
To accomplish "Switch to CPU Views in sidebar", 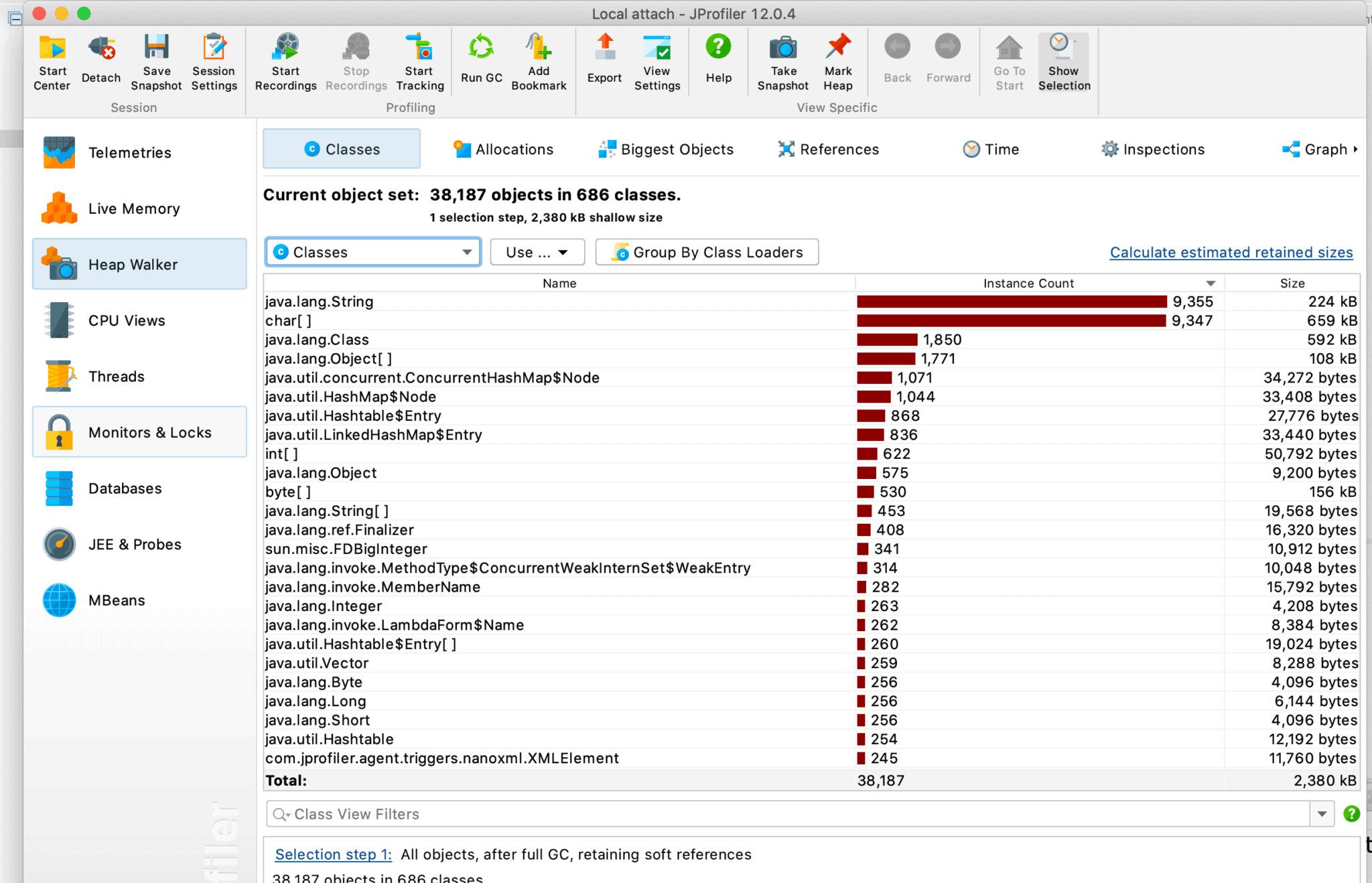I will 126,320.
